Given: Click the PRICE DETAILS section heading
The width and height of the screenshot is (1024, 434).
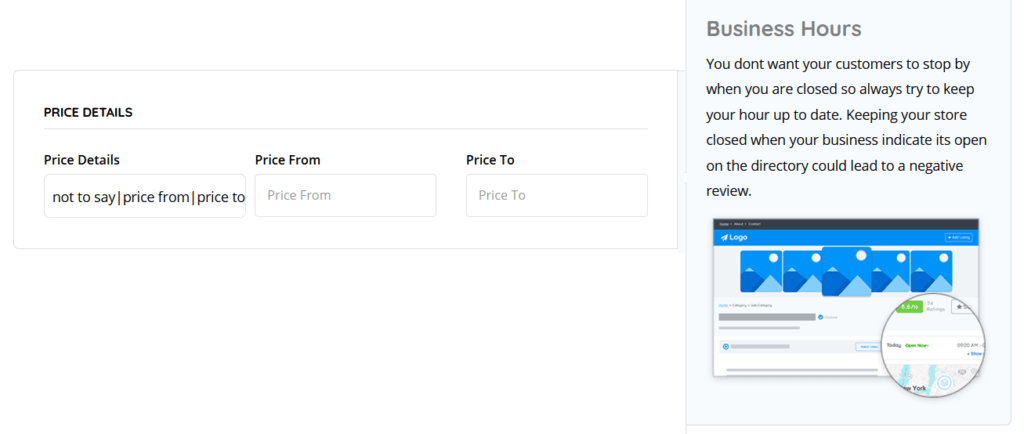Looking at the screenshot, I should tap(88, 113).
